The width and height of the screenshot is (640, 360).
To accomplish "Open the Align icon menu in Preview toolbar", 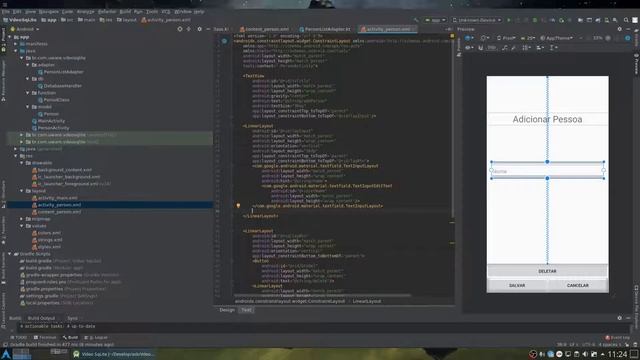I will (540, 48).
